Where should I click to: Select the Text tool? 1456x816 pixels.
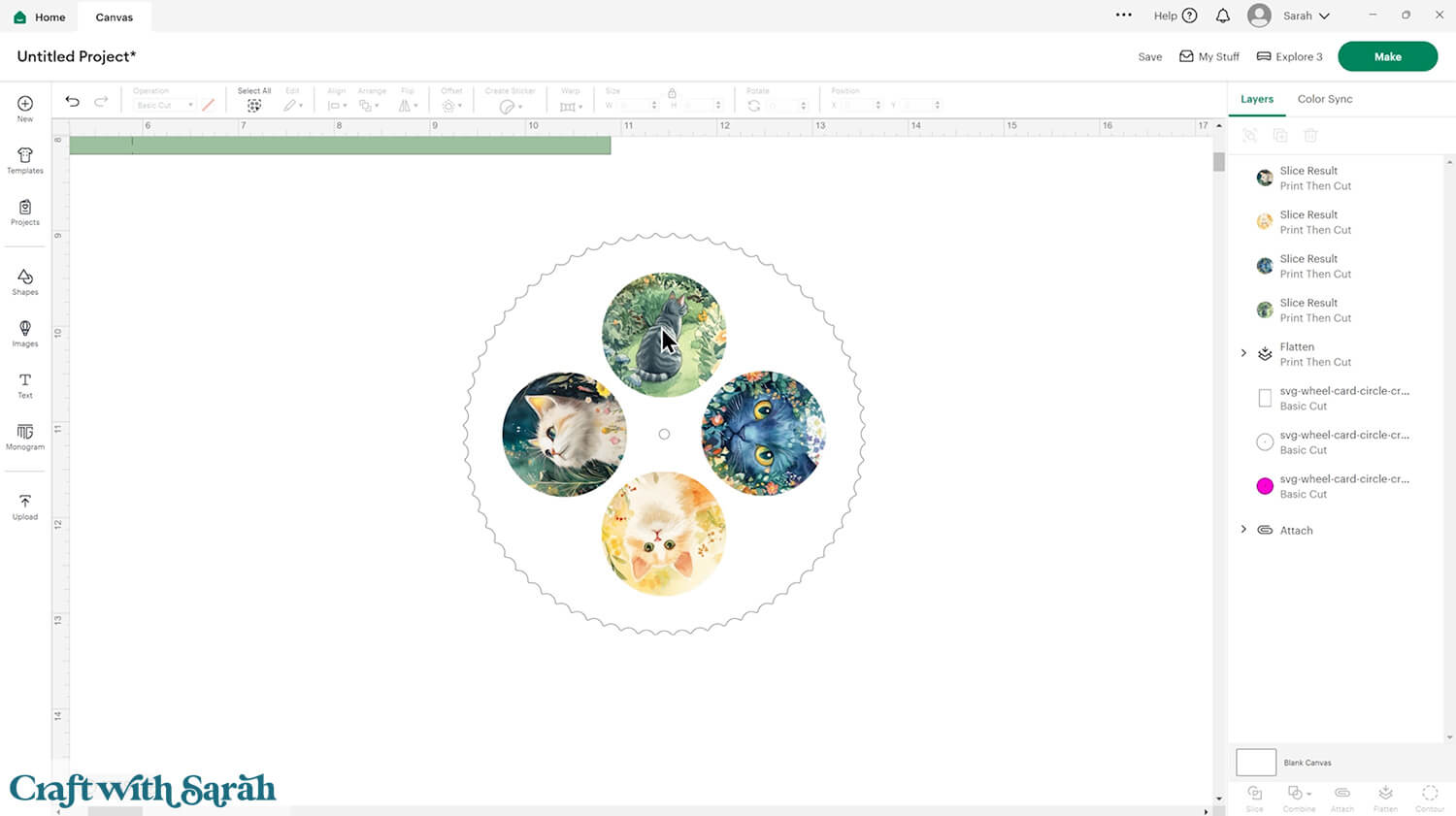coord(25,385)
